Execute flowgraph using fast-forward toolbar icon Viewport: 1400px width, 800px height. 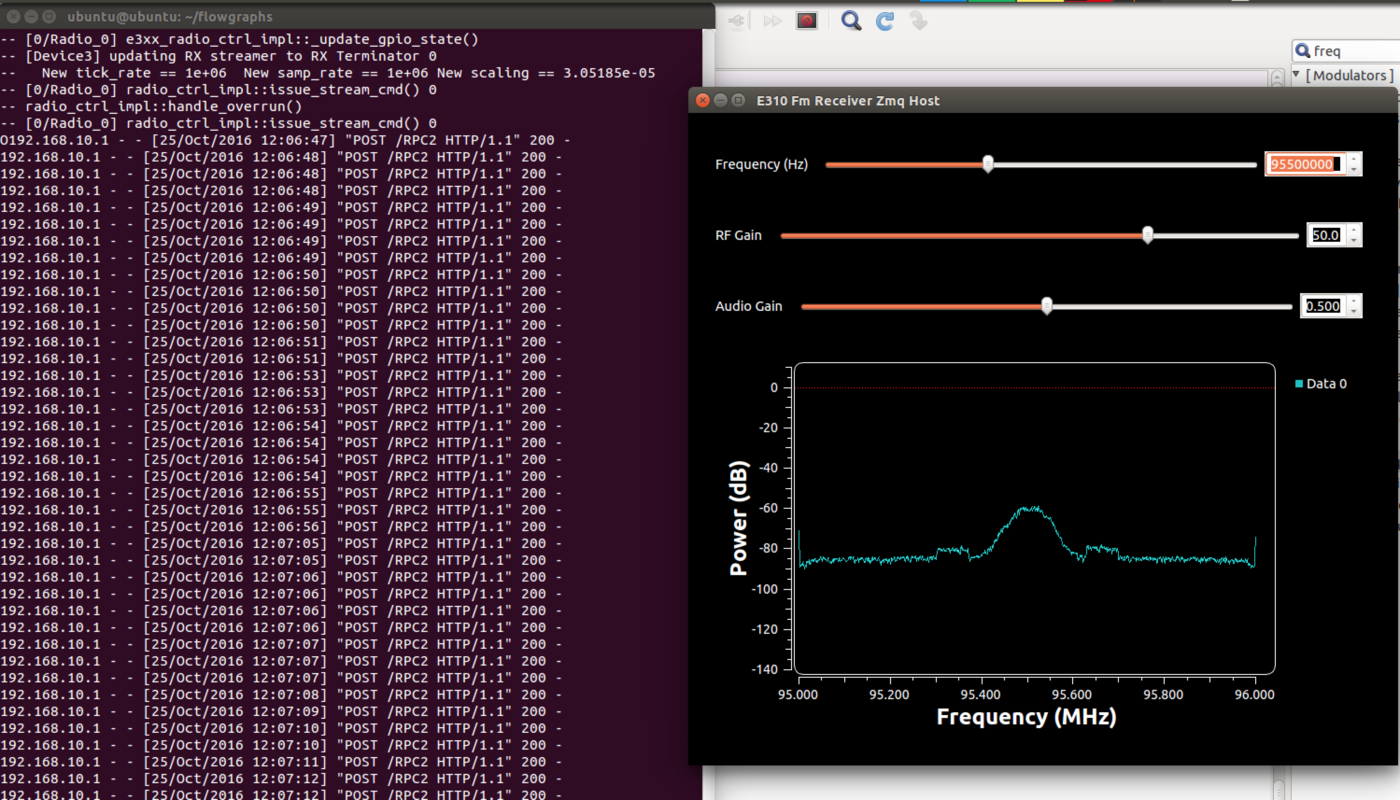(x=772, y=20)
